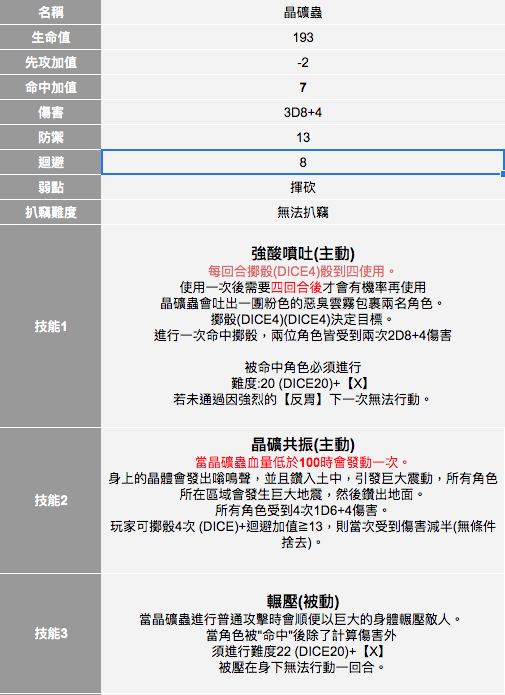Click the 3D8+4 damage cell
Screen dimensions: 505x695
click(x=303, y=112)
